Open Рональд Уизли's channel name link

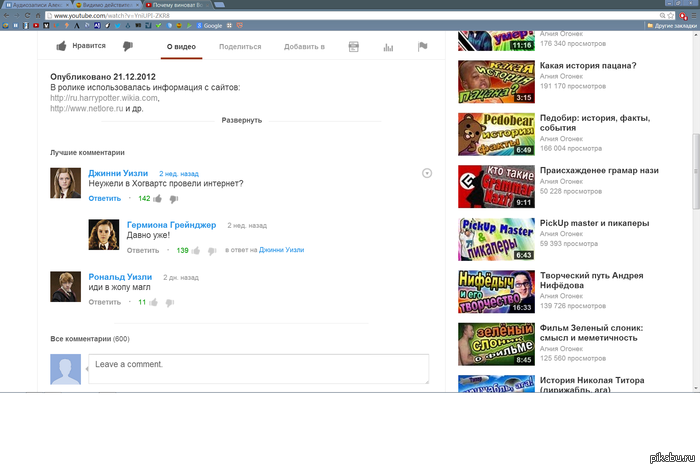click(x=120, y=277)
